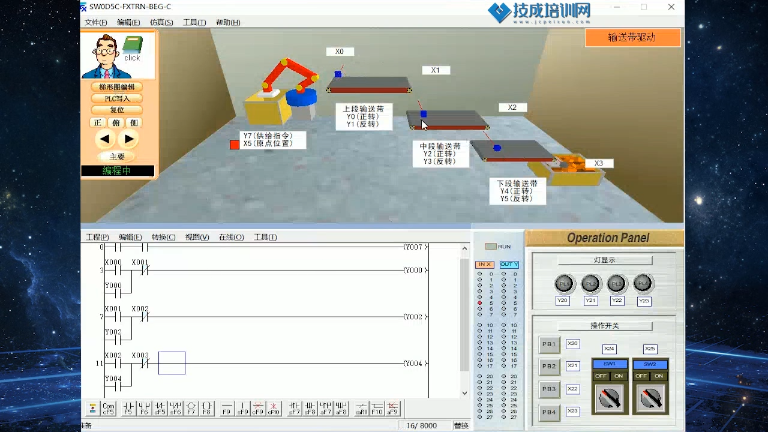Click the green book help icon
Image resolution: width=768 pixels, height=432 pixels.
(x=133, y=46)
